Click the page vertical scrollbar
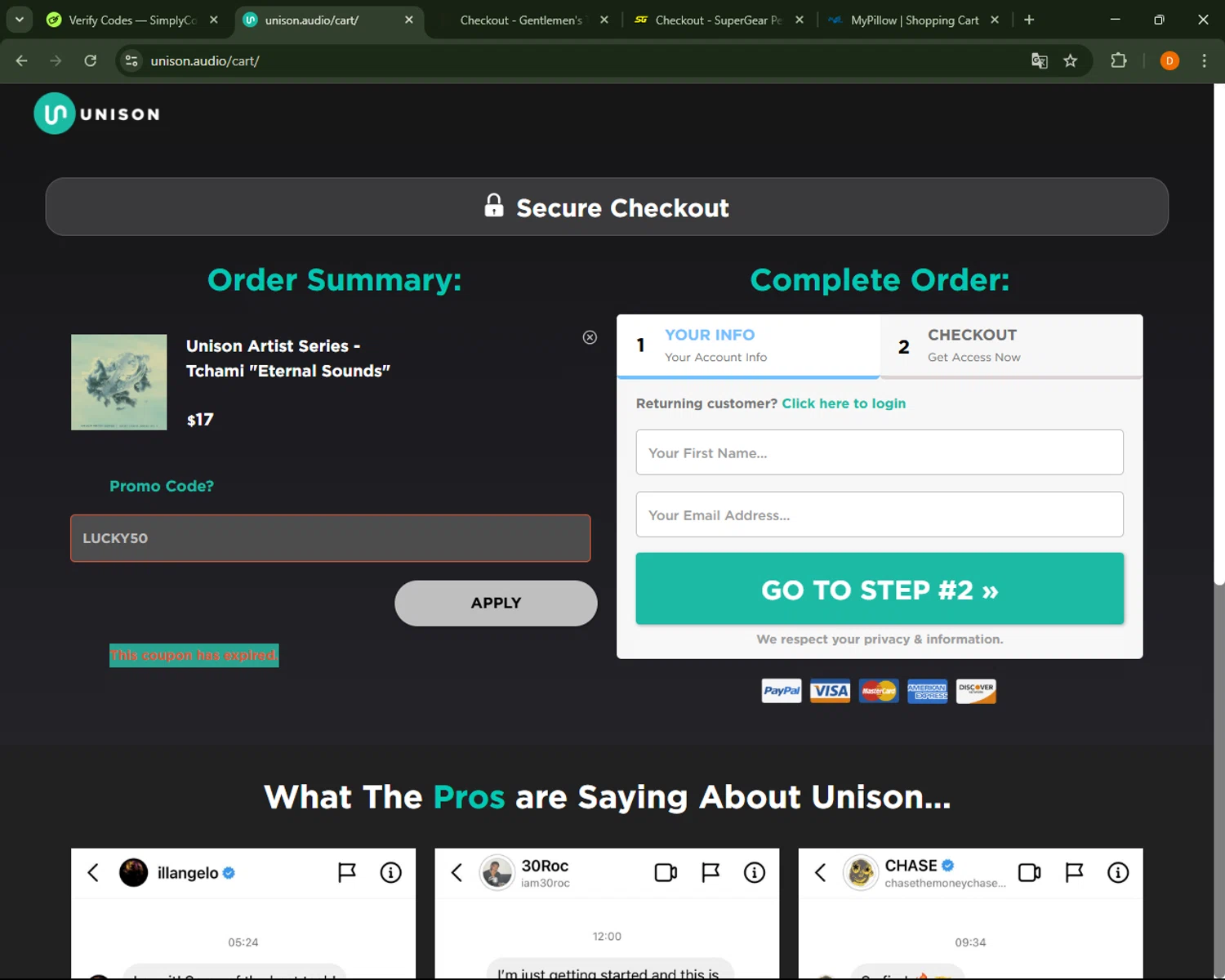This screenshot has height=980, width=1225. [1219, 335]
